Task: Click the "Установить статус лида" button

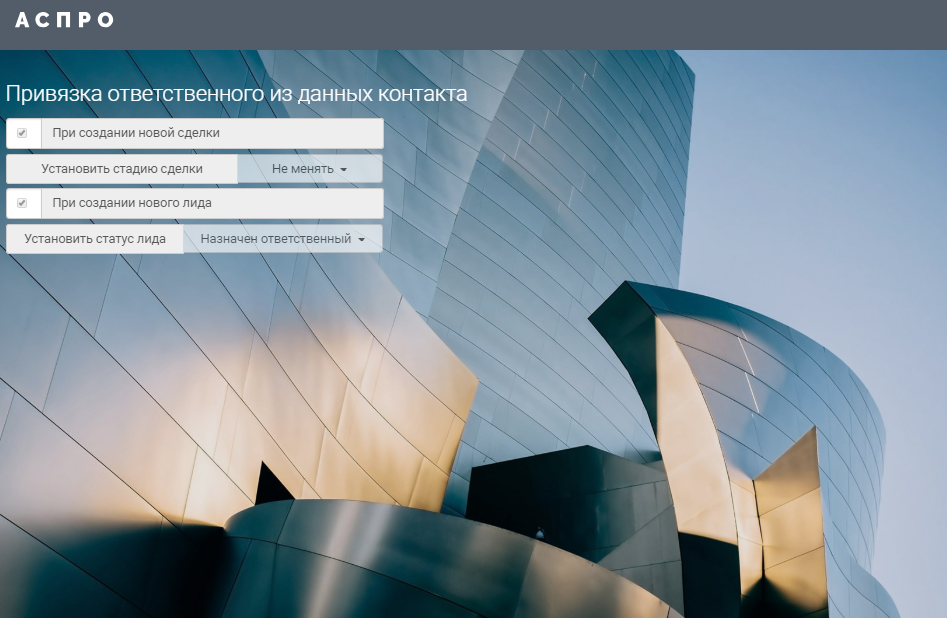Action: tap(95, 239)
